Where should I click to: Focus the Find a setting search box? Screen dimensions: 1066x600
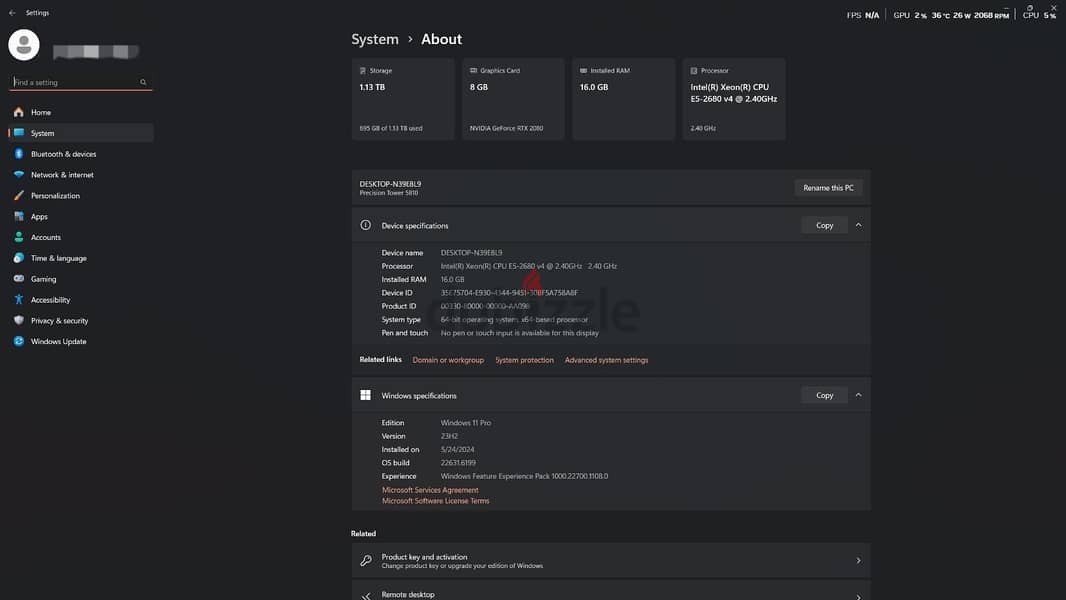81,82
